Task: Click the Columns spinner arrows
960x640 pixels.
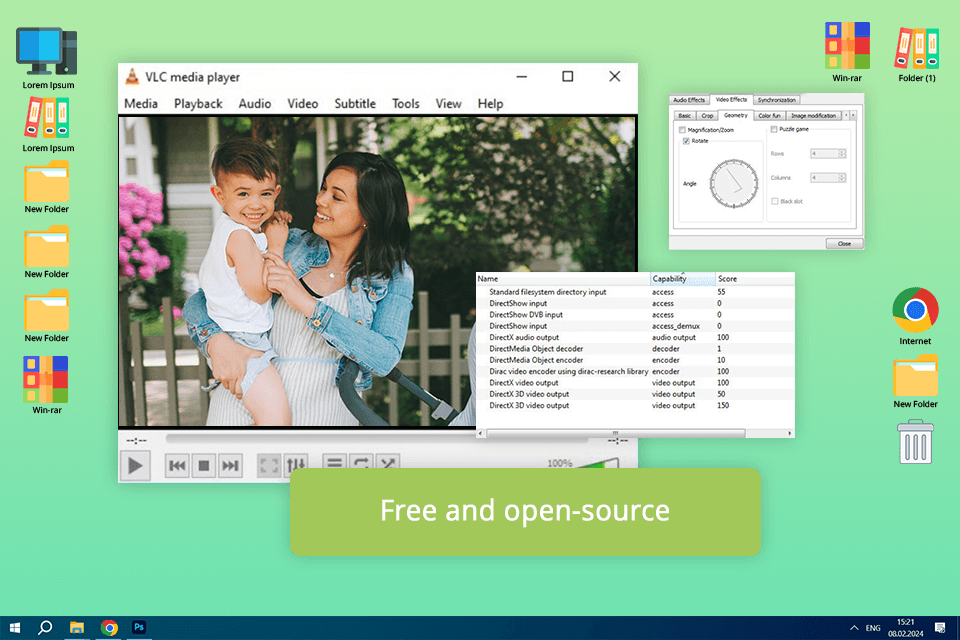Action: point(842,178)
